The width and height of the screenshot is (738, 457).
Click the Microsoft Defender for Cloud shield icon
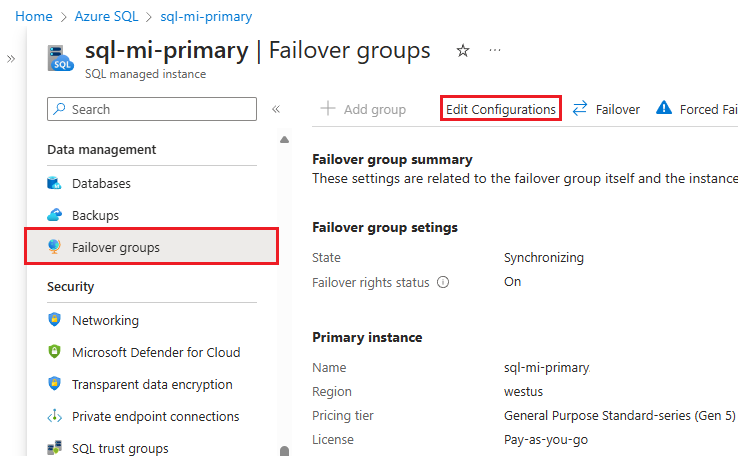pyautogui.click(x=55, y=352)
